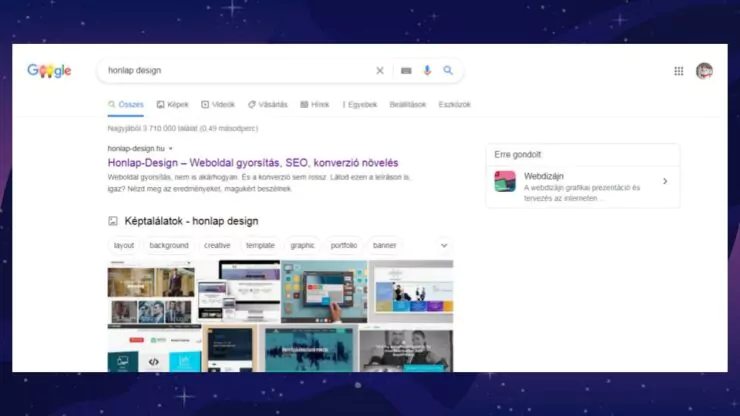Select the image results icon beside Képtalálatok
Viewport: 740px width, 416px height.
pos(113,221)
